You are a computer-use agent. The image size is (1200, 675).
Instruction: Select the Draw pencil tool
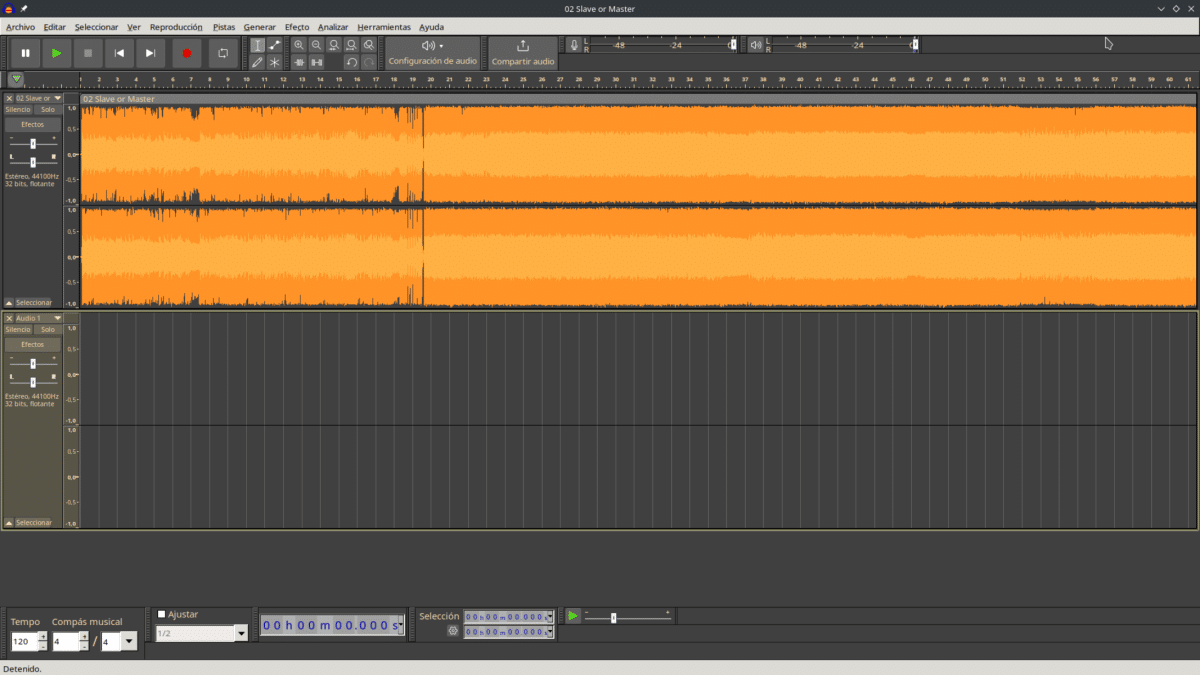257,62
